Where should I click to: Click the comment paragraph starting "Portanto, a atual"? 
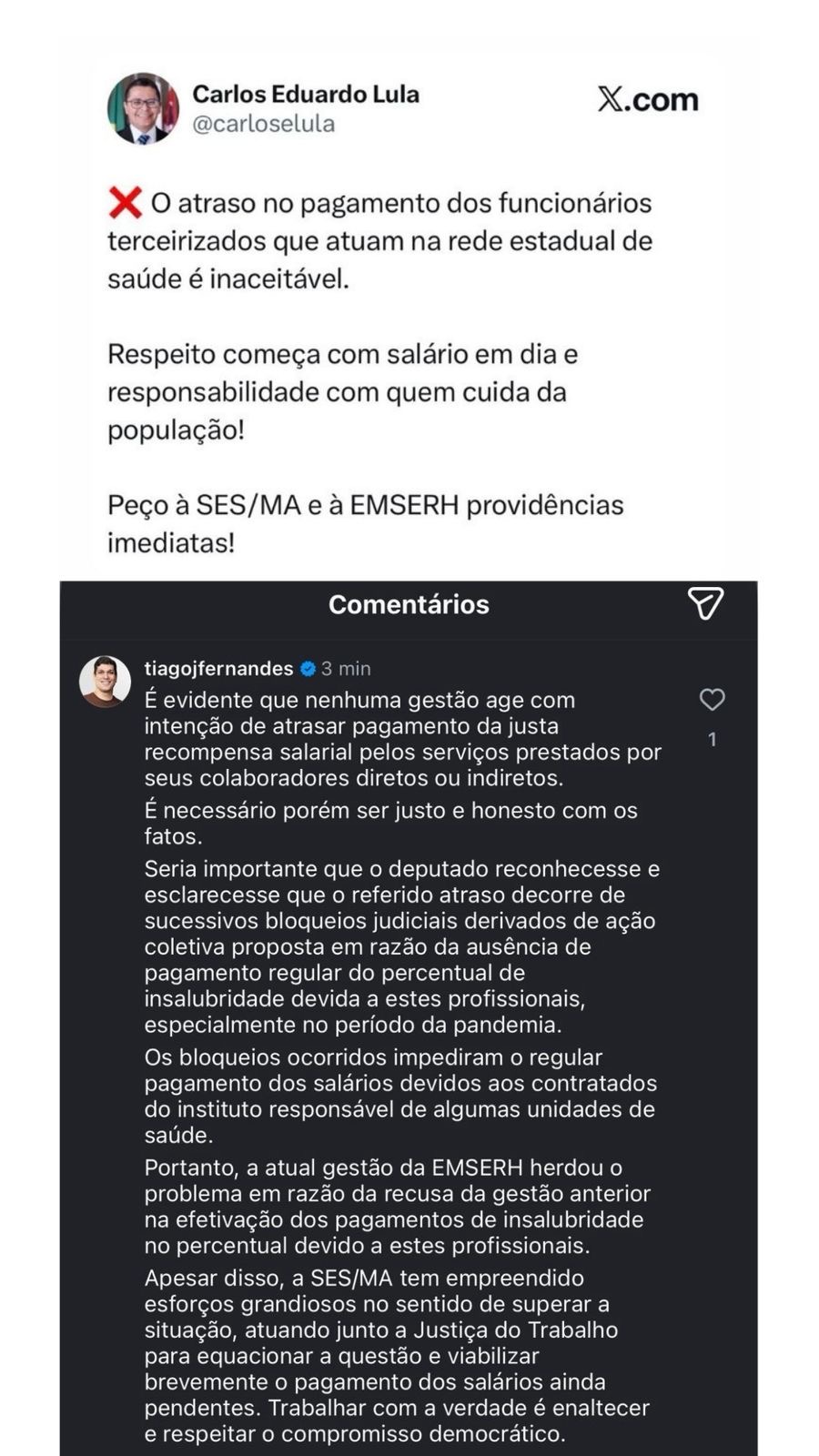[397, 1206]
